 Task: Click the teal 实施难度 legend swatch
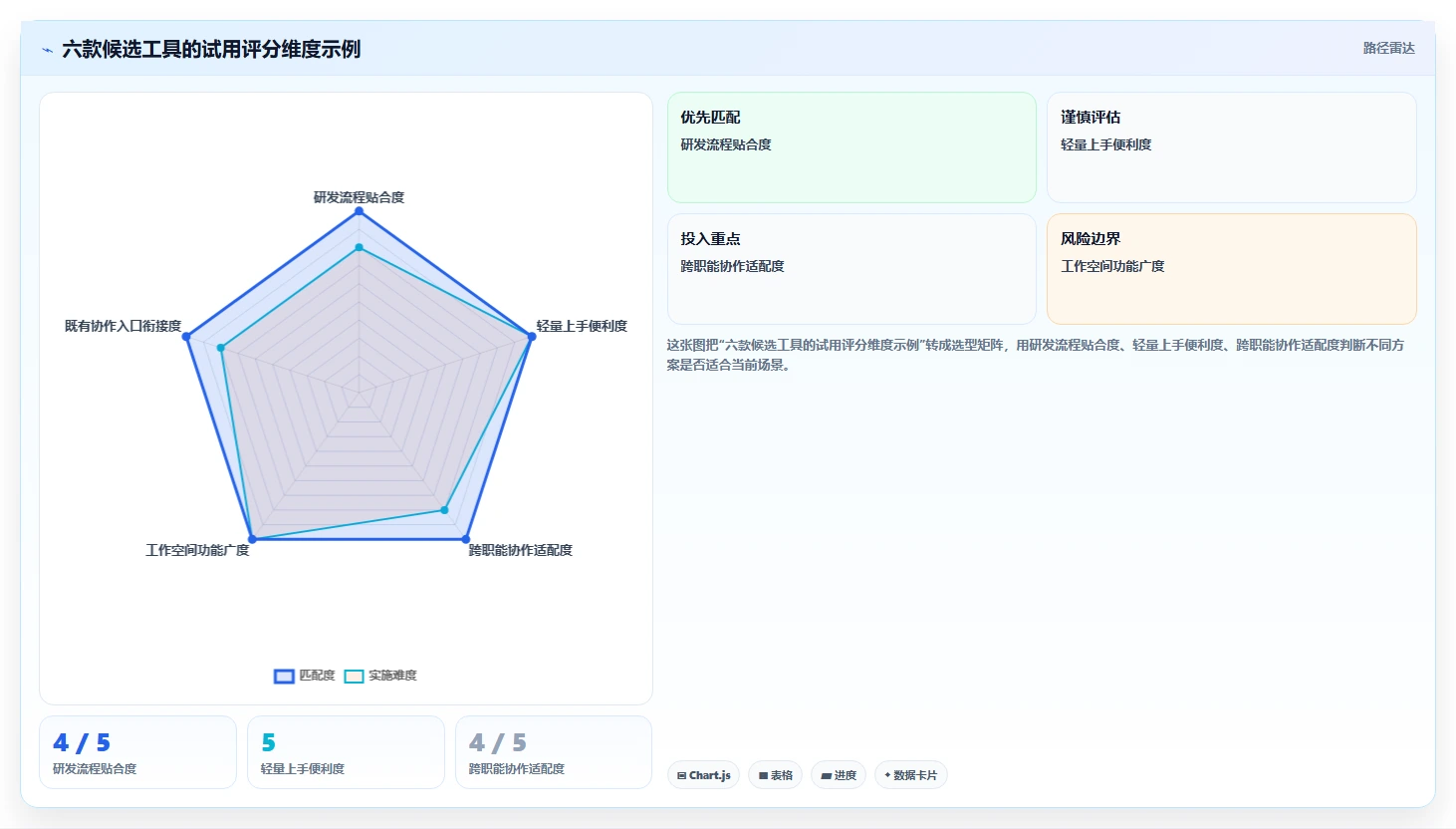pos(354,677)
